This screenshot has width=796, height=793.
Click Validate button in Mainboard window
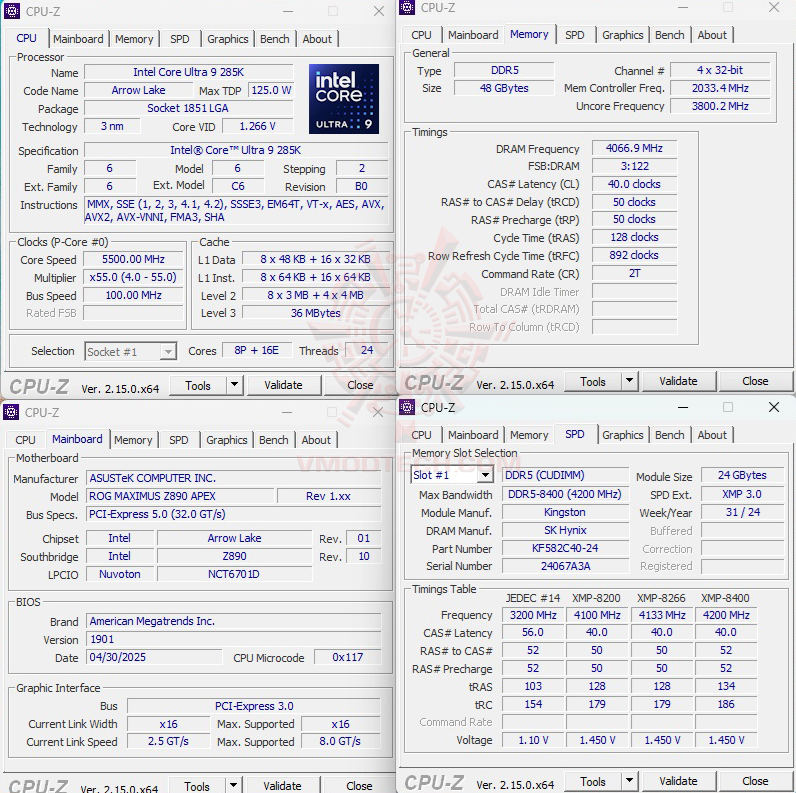coord(282,785)
